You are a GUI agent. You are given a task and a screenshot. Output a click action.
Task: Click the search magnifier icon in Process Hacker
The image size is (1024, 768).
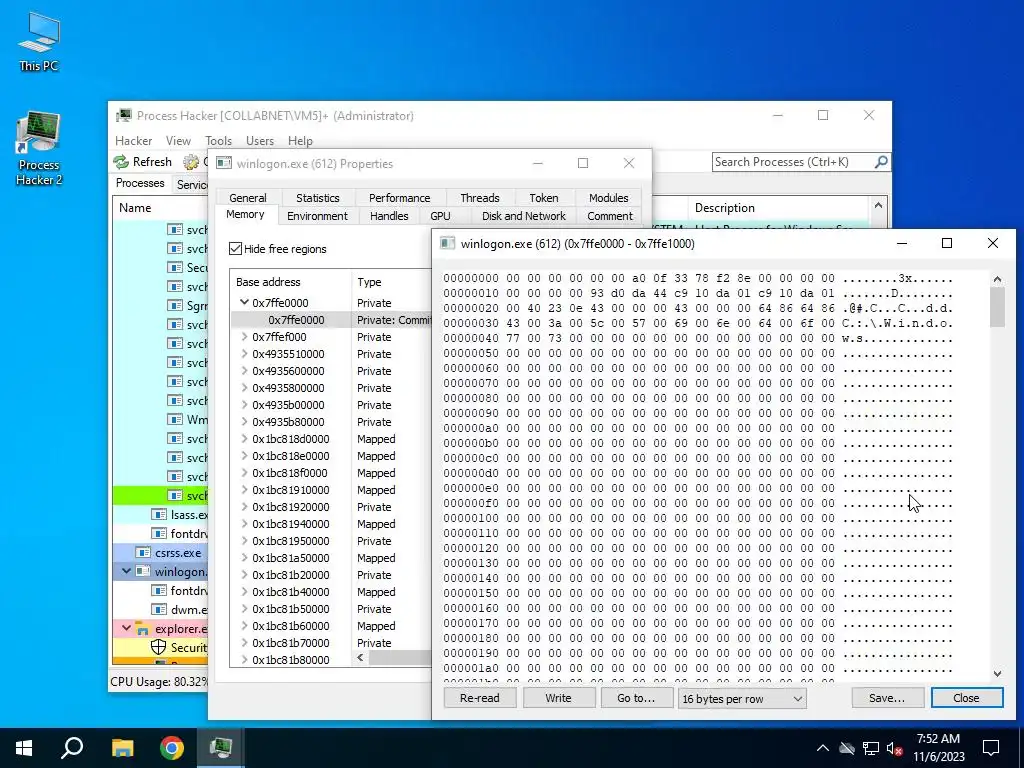click(881, 162)
